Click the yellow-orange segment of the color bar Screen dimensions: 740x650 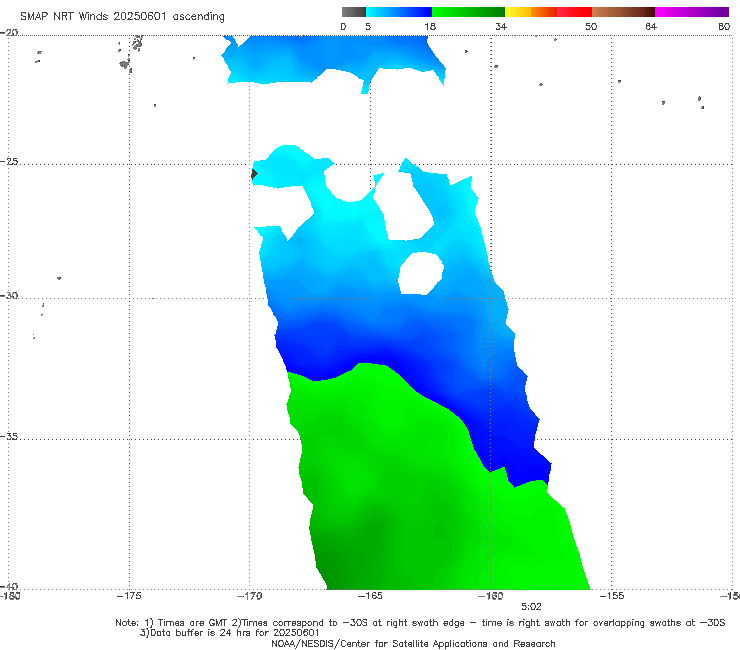point(531,12)
